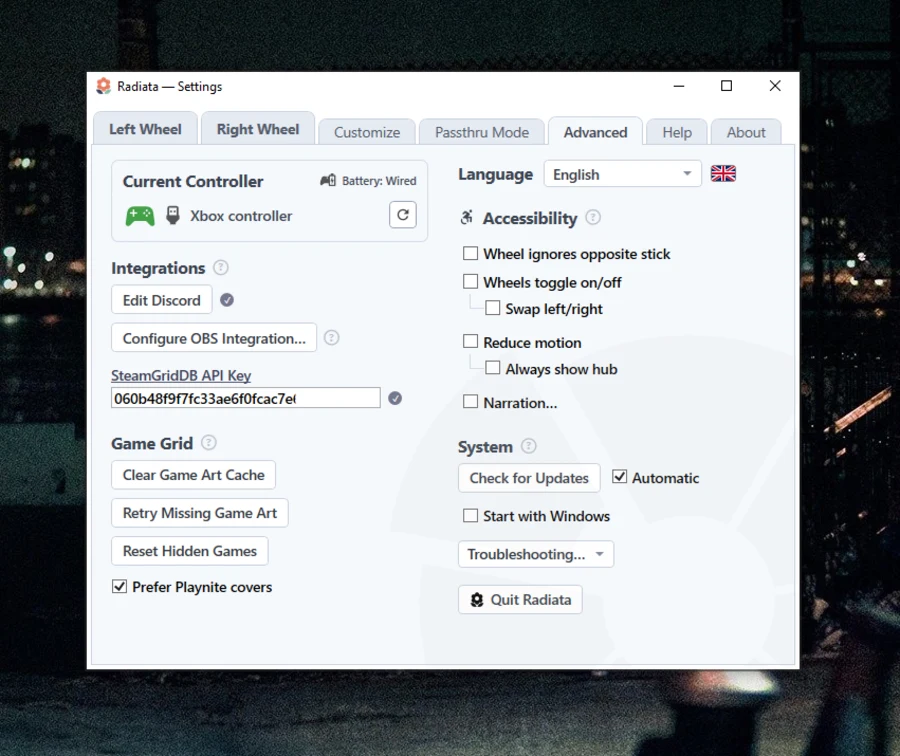Toggle the Narration checkbox
900x756 pixels.
click(x=470, y=402)
